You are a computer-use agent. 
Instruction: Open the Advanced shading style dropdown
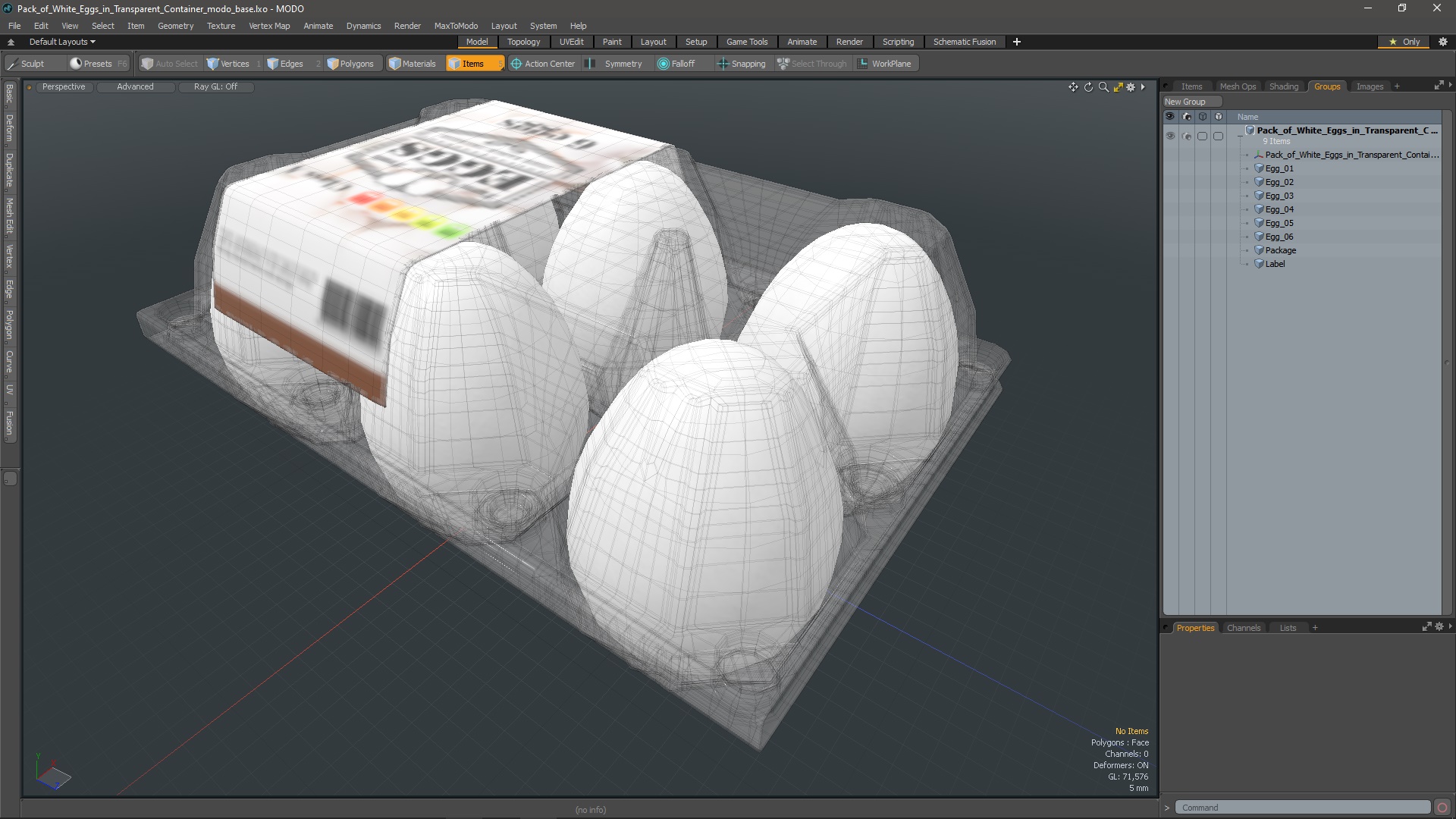pos(135,87)
